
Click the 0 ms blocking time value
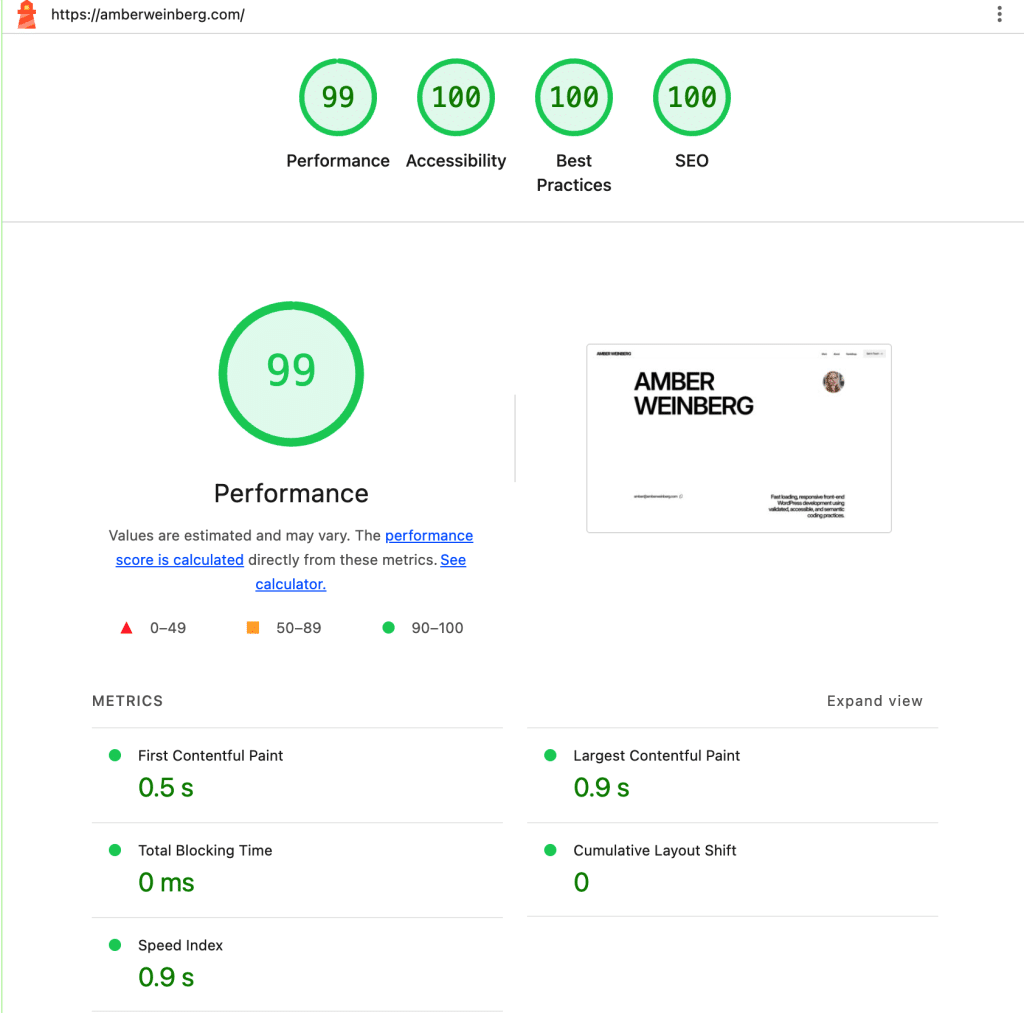point(166,882)
